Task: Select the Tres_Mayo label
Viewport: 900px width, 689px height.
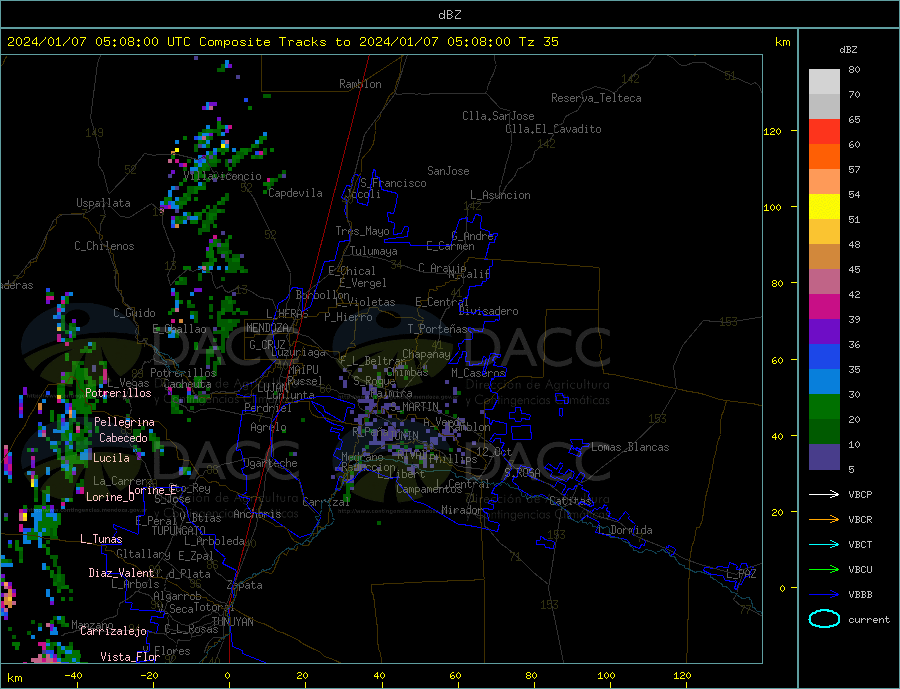Action: 362,231
